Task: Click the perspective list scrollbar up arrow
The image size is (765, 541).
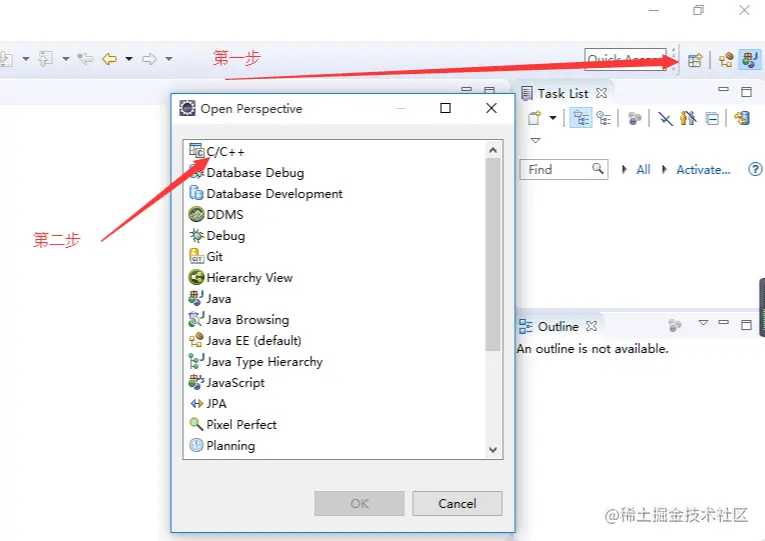Action: pyautogui.click(x=493, y=150)
